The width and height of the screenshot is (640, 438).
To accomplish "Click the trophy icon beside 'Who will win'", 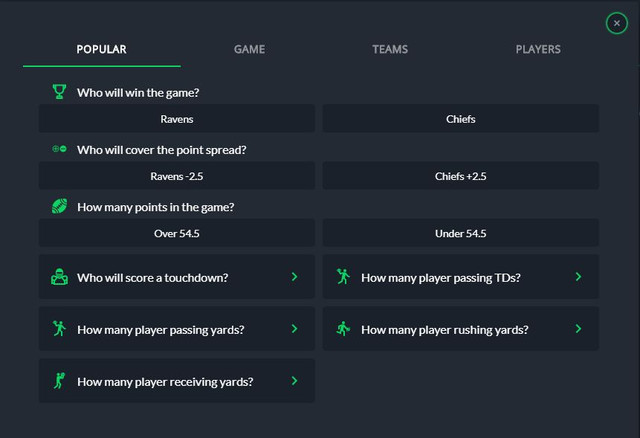I will tap(59, 92).
